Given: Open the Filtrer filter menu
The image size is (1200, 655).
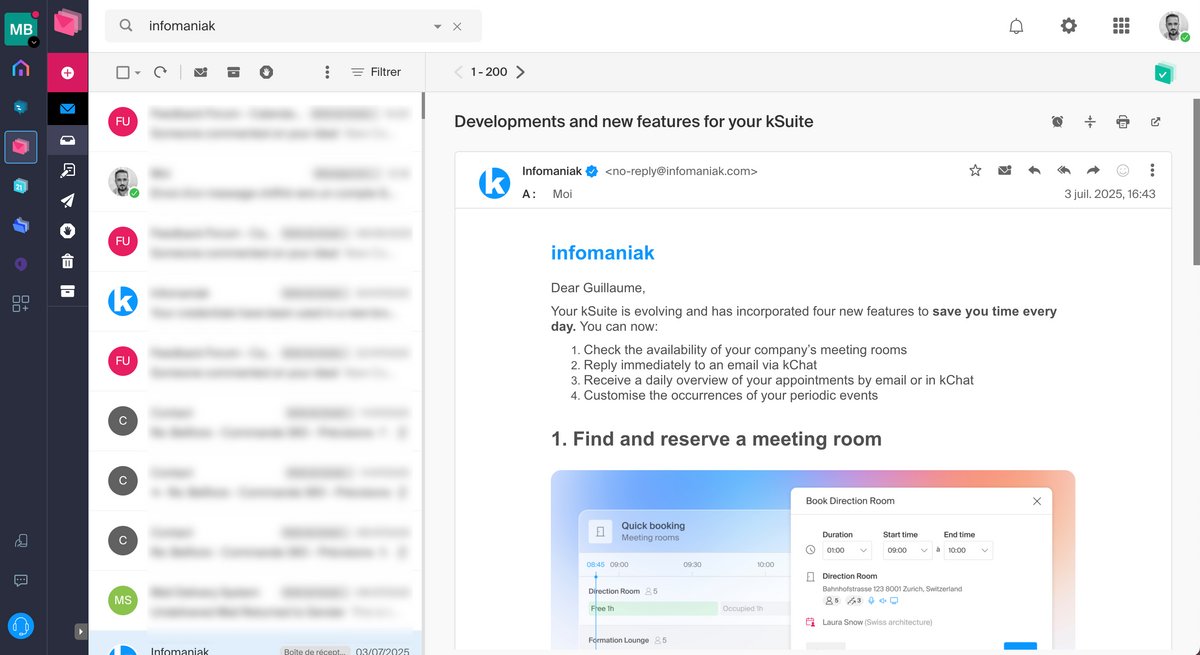Looking at the screenshot, I should (x=376, y=72).
